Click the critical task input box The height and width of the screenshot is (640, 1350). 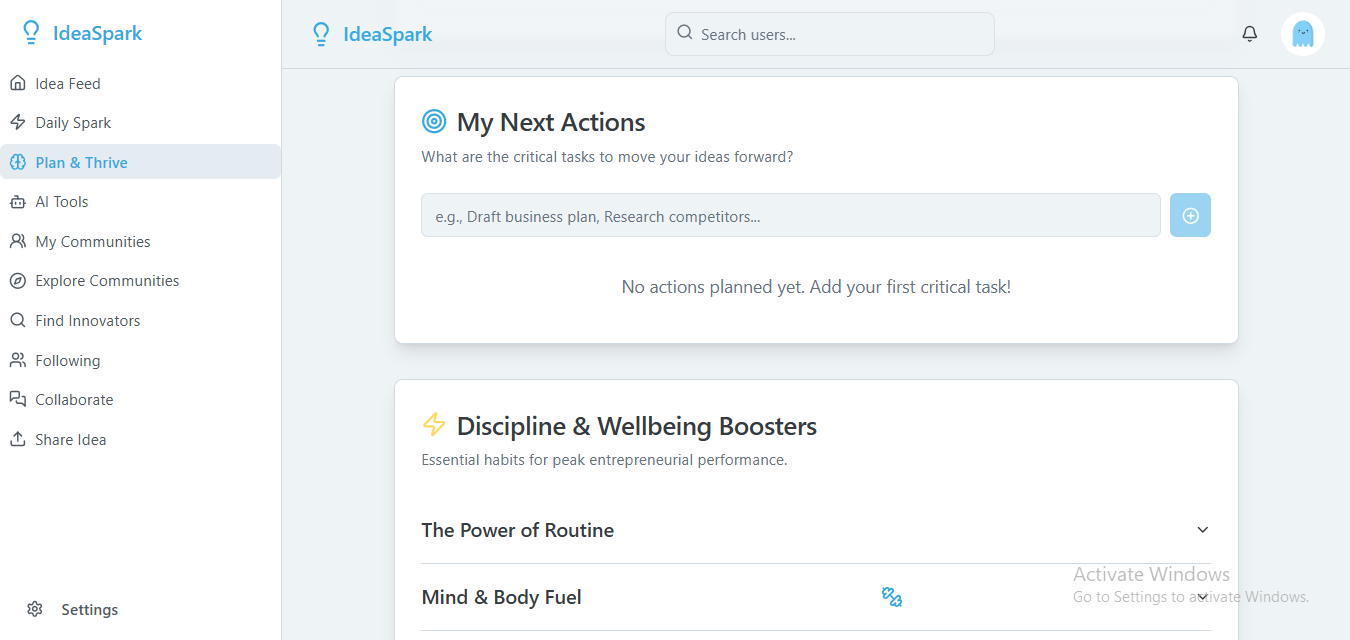(791, 215)
